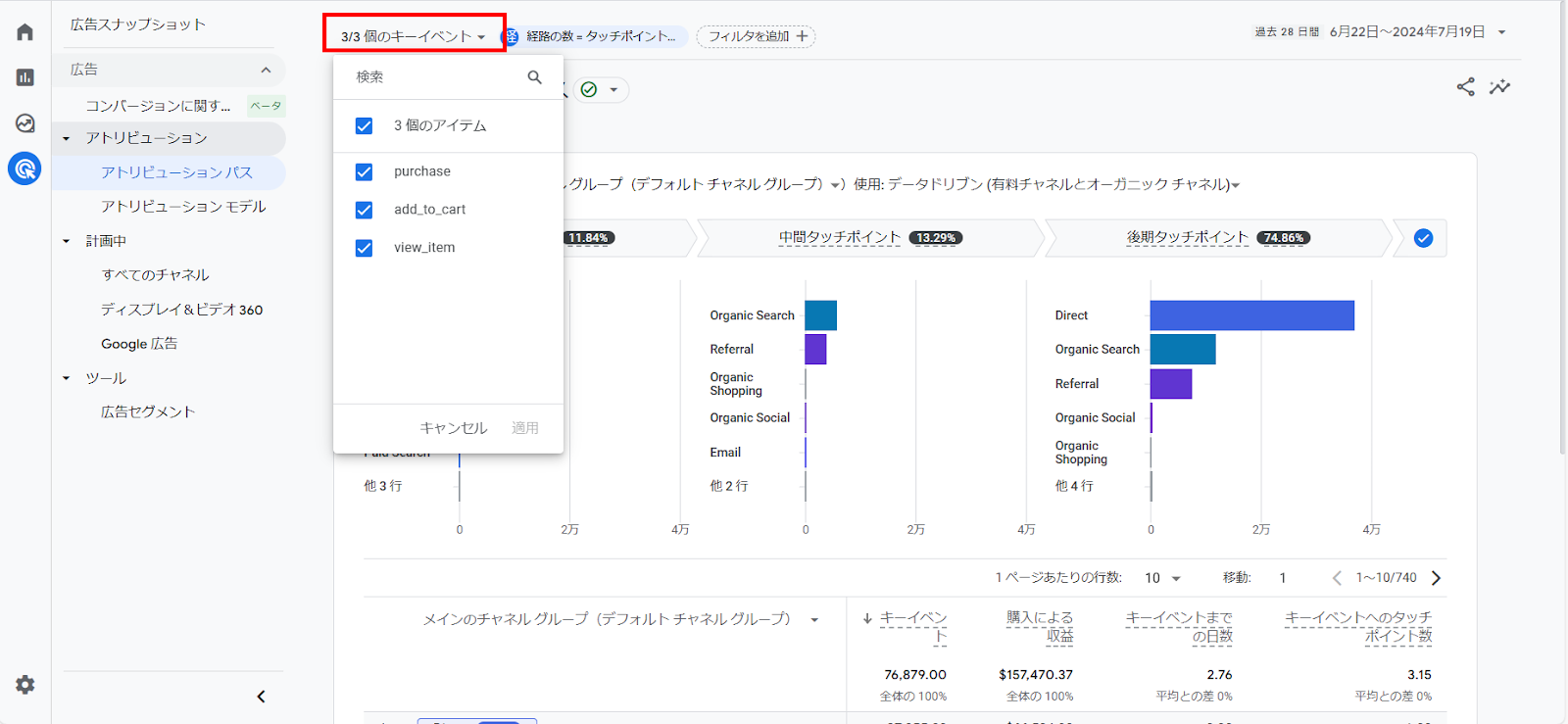The image size is (1568, 724).
Task: Collapse the ツール tree arrow
Action: (x=67, y=378)
